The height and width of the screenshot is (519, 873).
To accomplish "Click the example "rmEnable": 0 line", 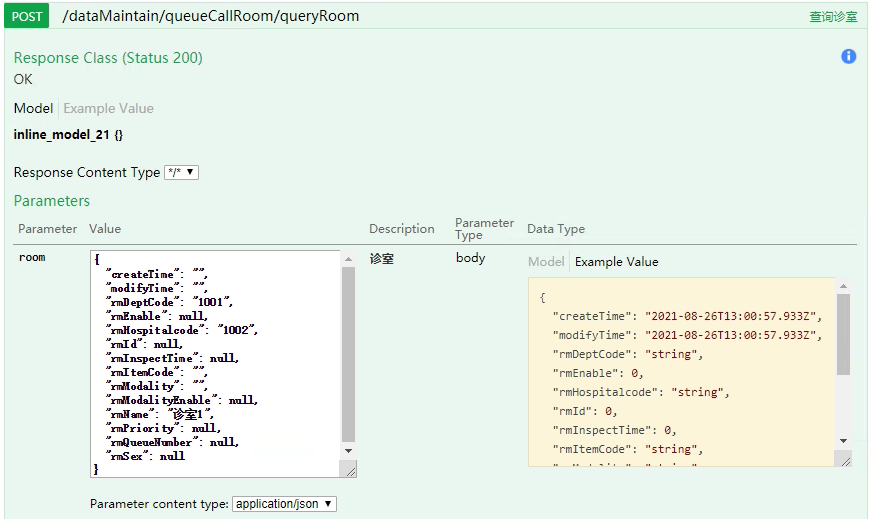I will coord(597,373).
